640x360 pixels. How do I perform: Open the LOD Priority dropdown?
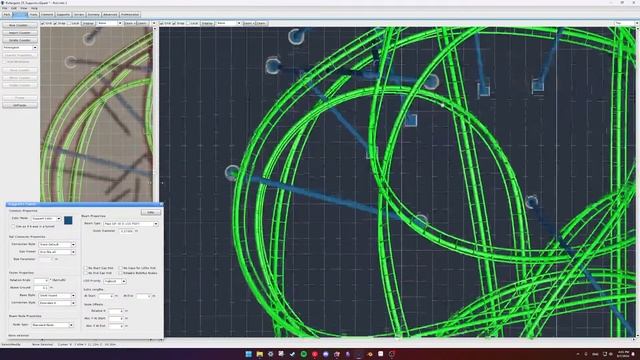(x=114, y=281)
